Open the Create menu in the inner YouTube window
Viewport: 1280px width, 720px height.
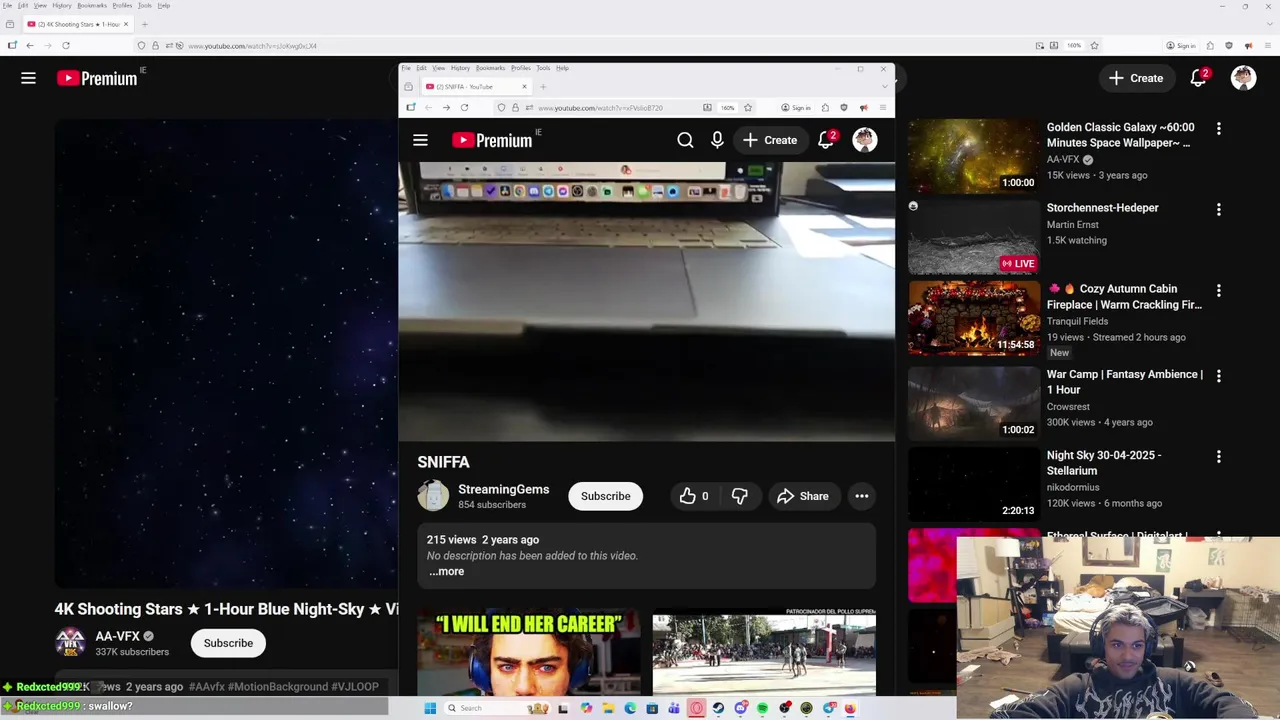(770, 140)
